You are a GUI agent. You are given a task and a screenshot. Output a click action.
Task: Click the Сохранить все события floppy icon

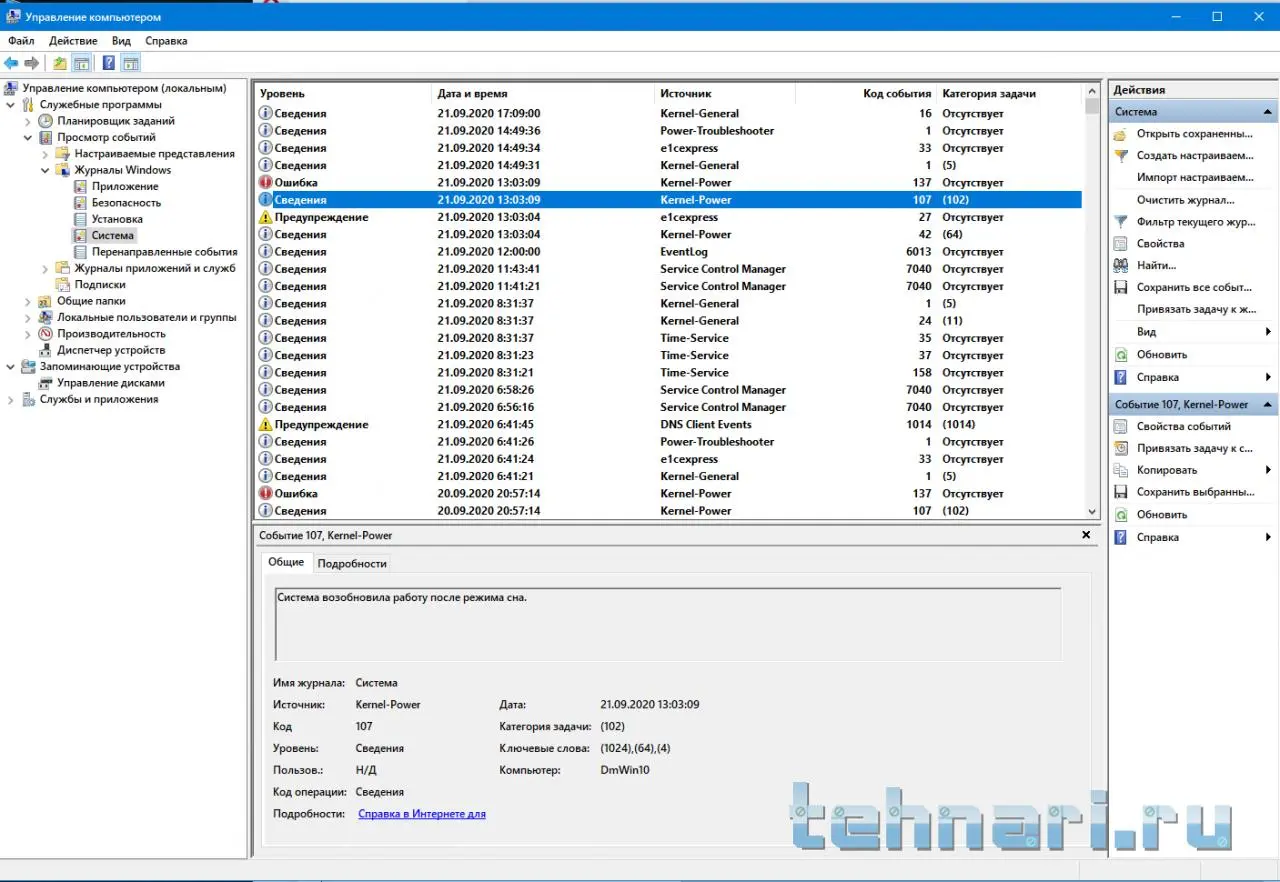(x=1121, y=288)
